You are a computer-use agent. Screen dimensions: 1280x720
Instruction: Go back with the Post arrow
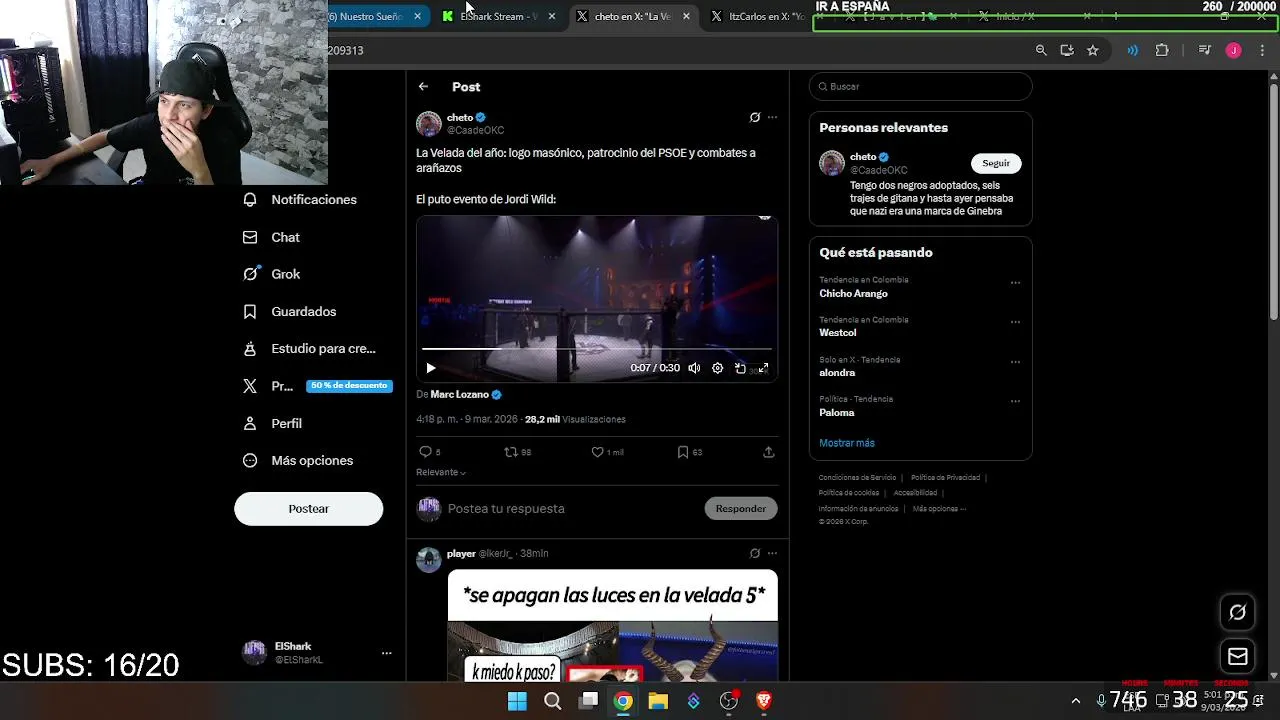(x=423, y=87)
